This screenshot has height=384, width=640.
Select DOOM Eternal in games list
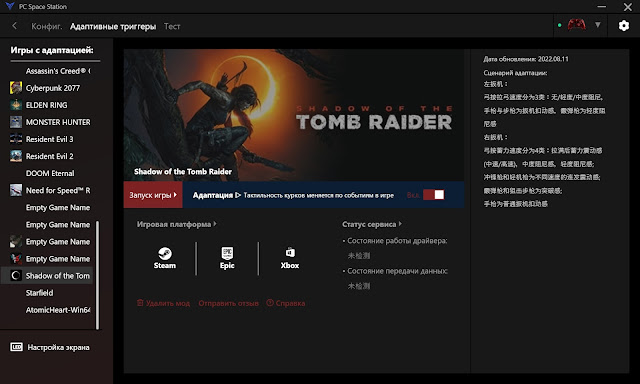pyautogui.click(x=51, y=173)
